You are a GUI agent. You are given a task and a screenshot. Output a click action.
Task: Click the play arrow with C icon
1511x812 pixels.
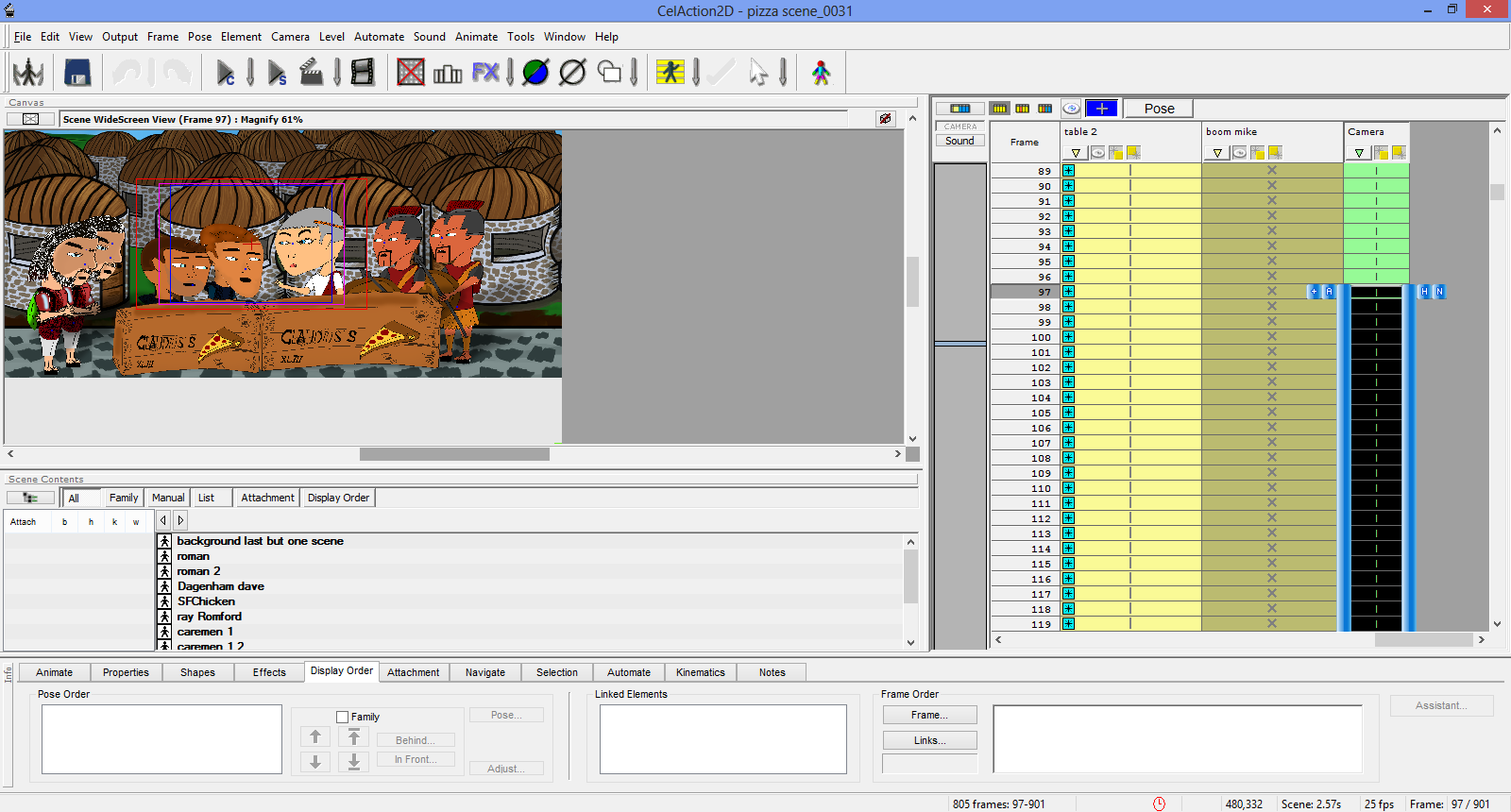click(x=226, y=73)
